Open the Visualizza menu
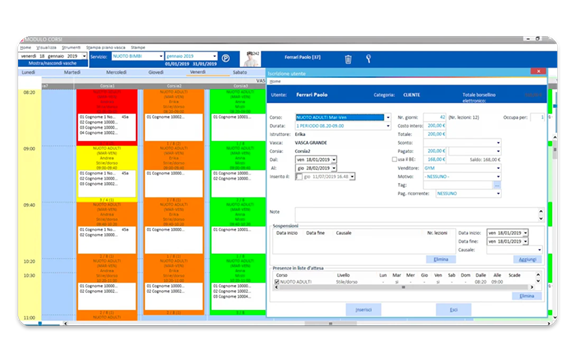 point(46,48)
